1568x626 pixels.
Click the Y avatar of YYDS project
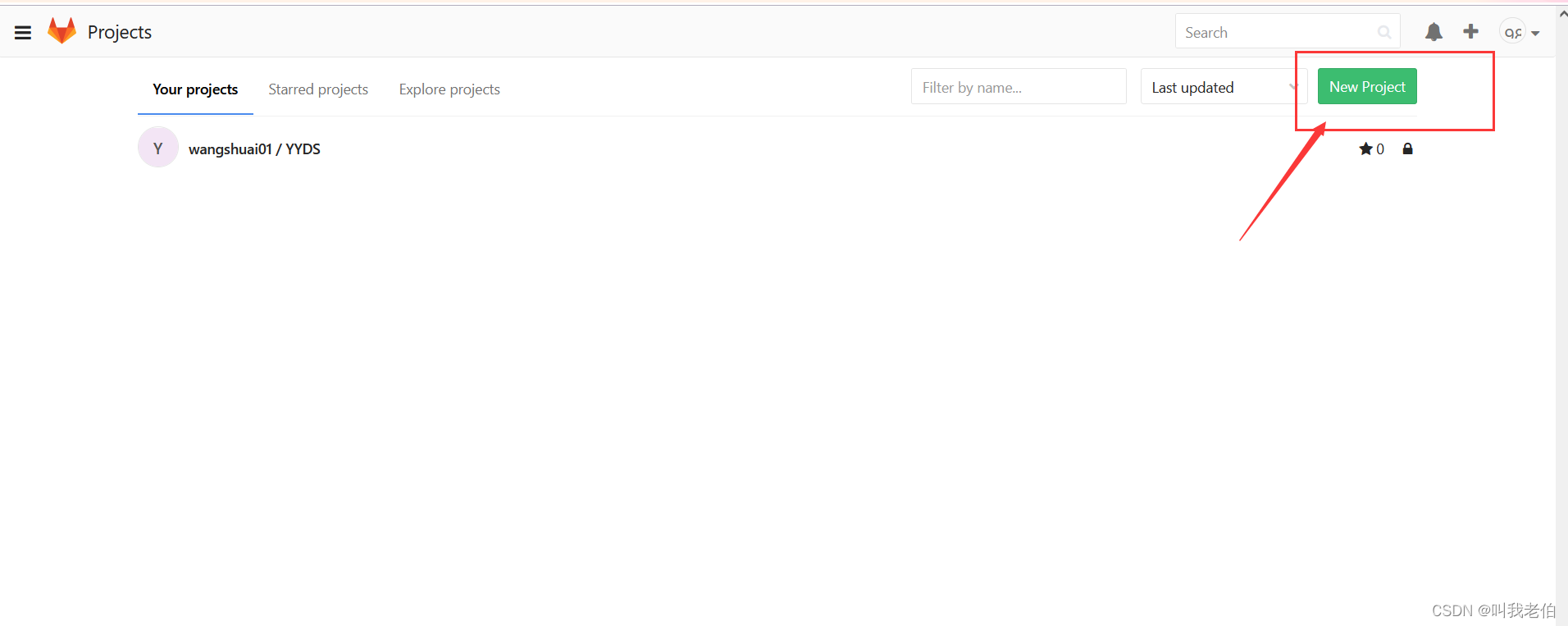158,148
